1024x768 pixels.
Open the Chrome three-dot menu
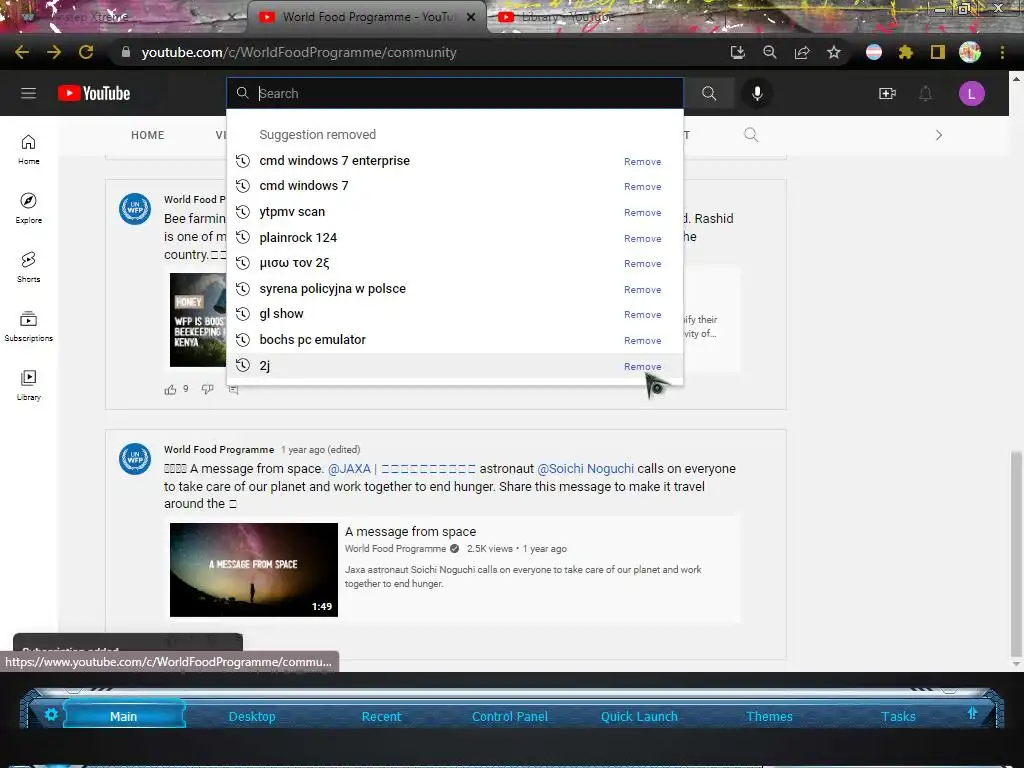[1002, 52]
